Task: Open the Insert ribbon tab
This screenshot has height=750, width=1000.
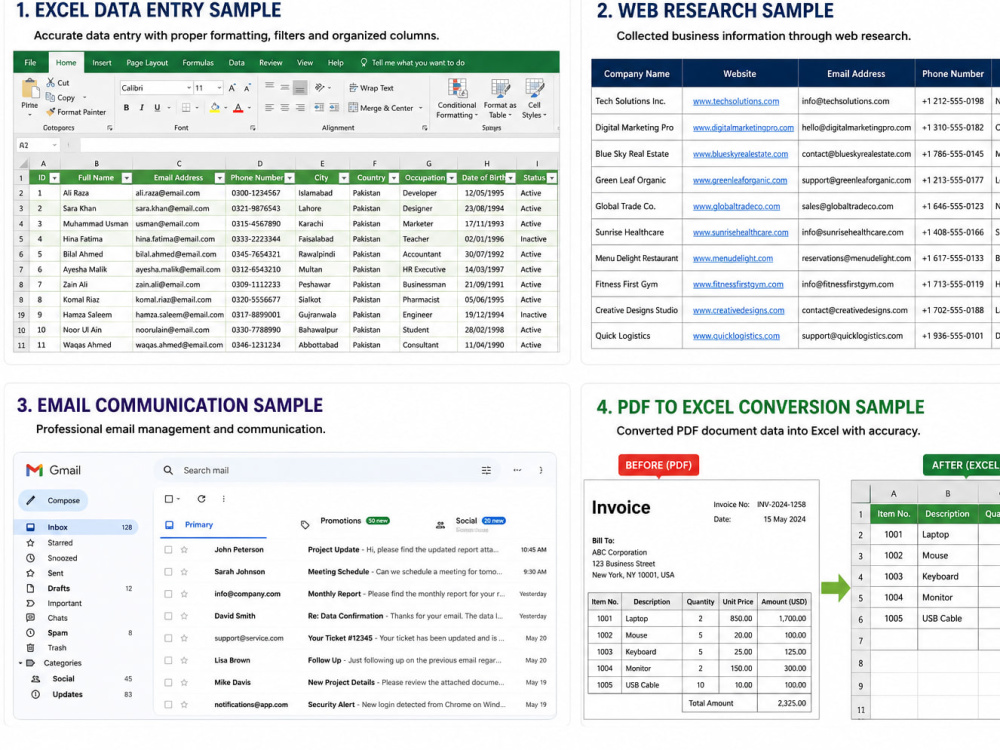Action: pyautogui.click(x=101, y=62)
